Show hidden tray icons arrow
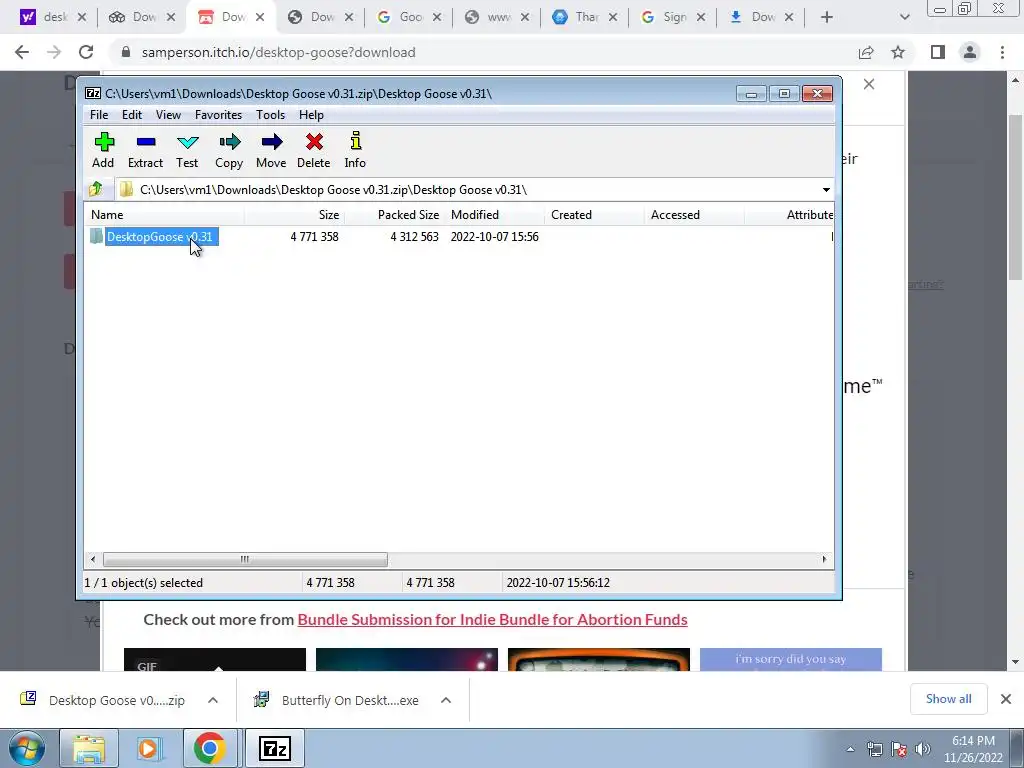The width and height of the screenshot is (1024, 768). pyautogui.click(x=850, y=750)
